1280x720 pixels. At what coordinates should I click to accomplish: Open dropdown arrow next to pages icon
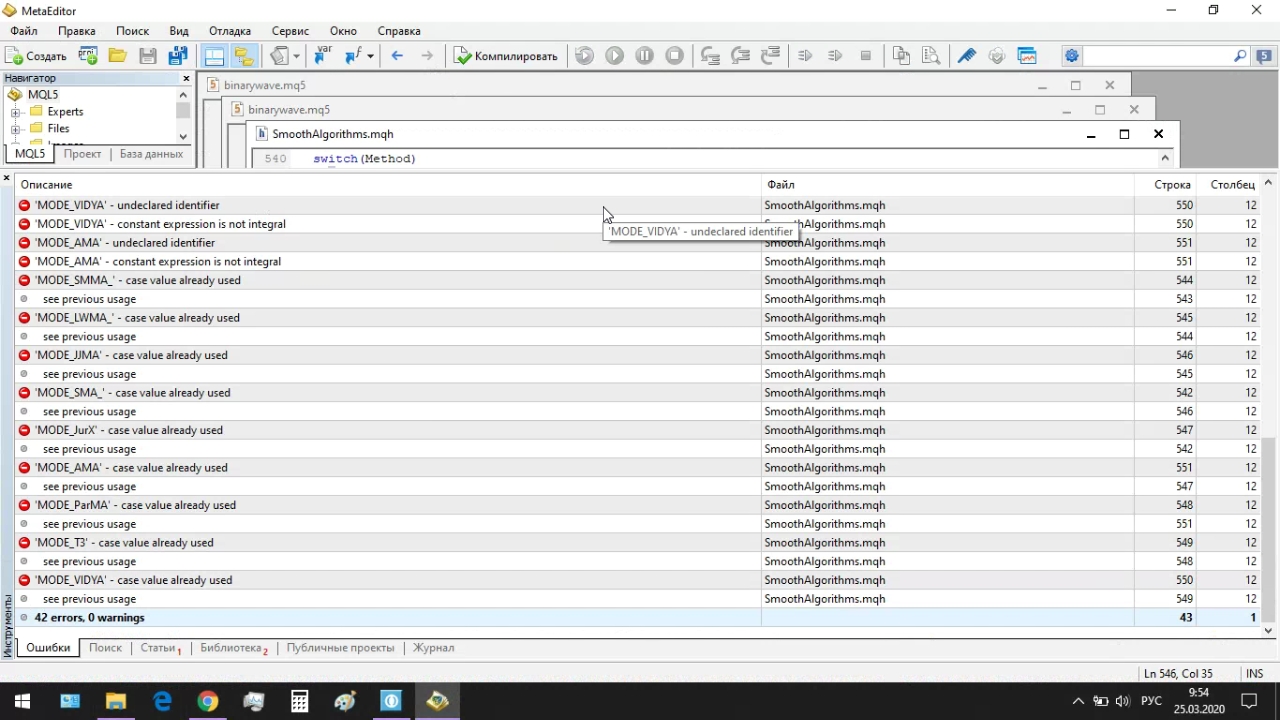297,56
